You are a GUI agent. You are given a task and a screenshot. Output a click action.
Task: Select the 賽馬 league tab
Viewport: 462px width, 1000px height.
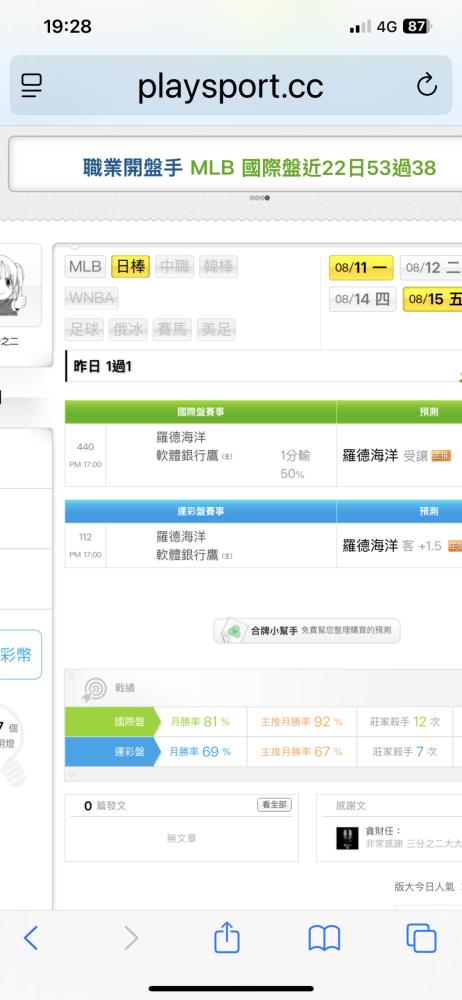pos(172,330)
